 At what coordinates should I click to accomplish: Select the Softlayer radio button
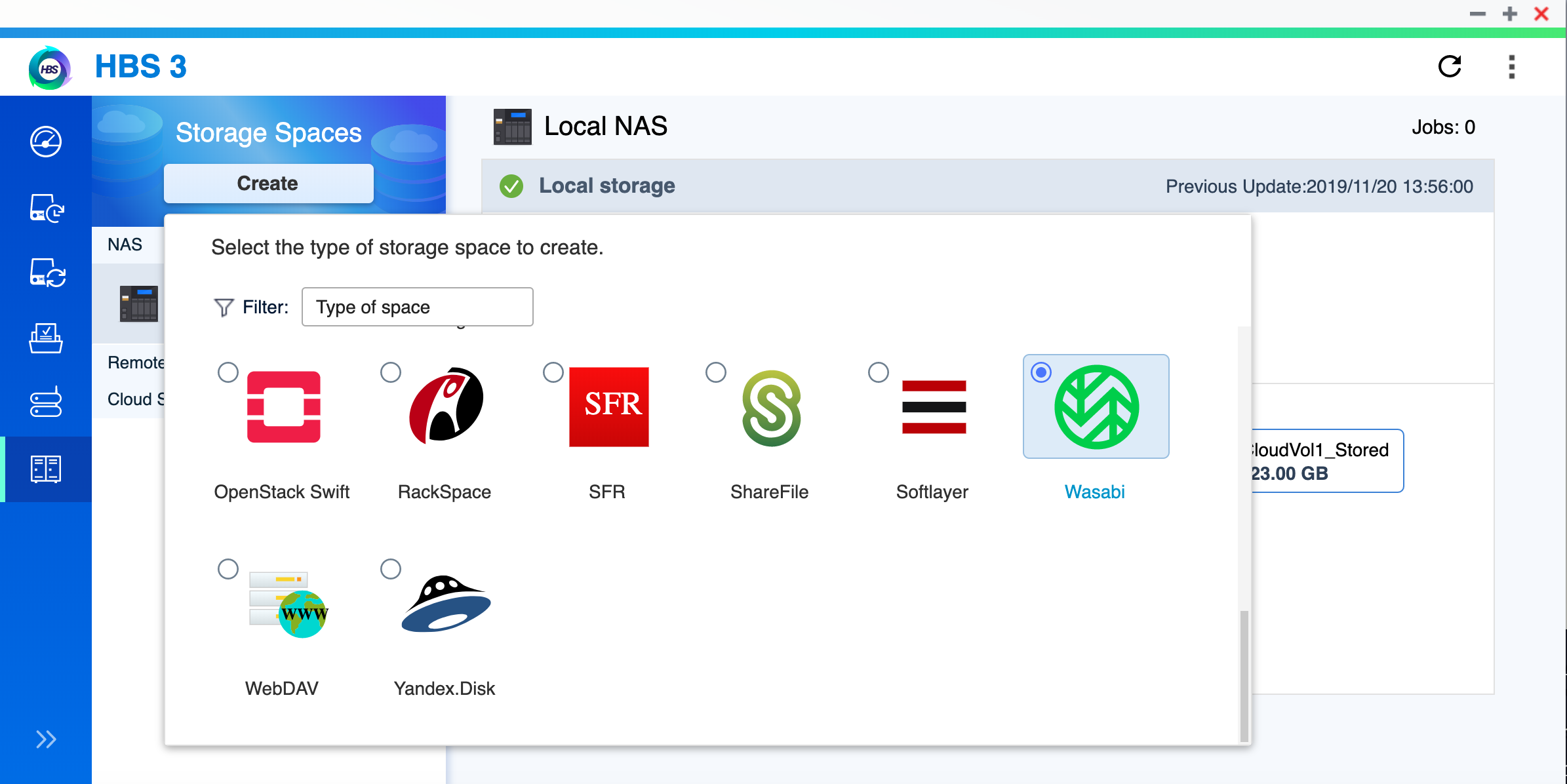[879, 372]
